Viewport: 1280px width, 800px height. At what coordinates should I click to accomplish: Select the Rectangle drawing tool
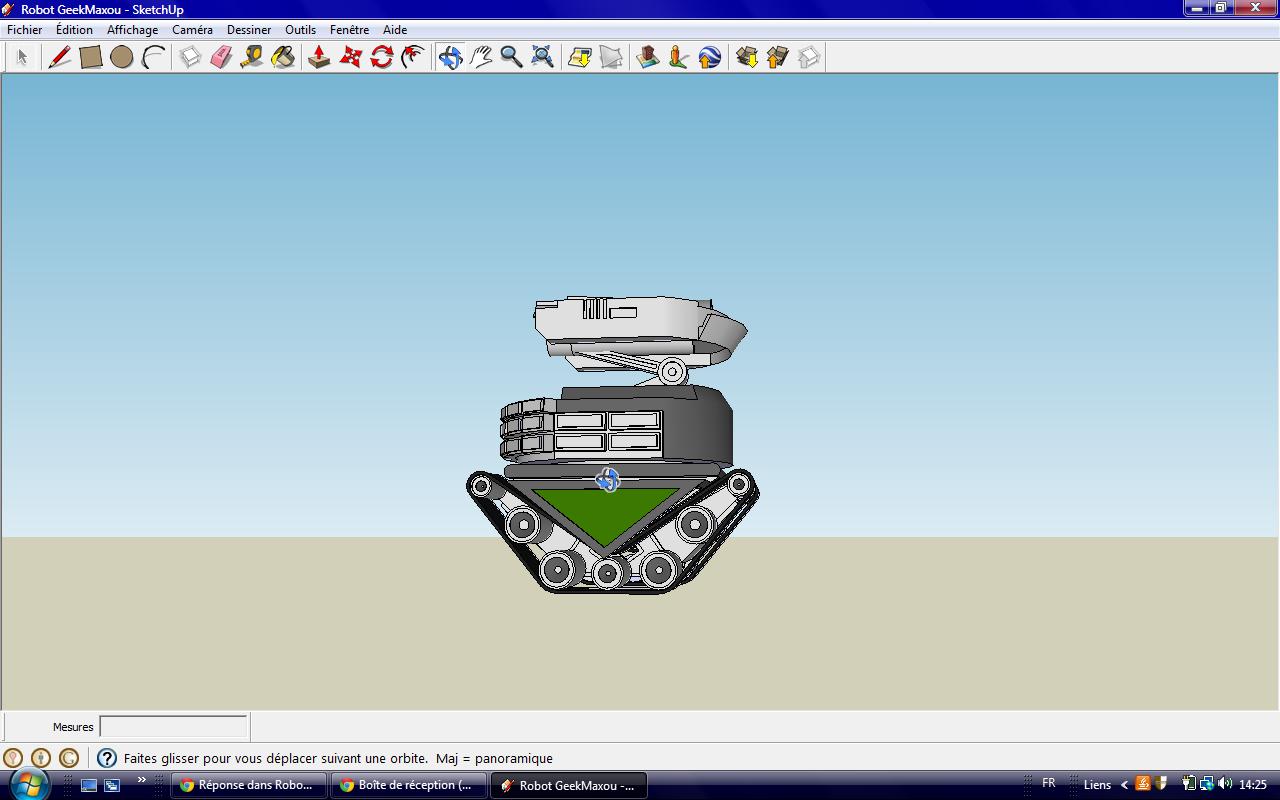click(91, 57)
